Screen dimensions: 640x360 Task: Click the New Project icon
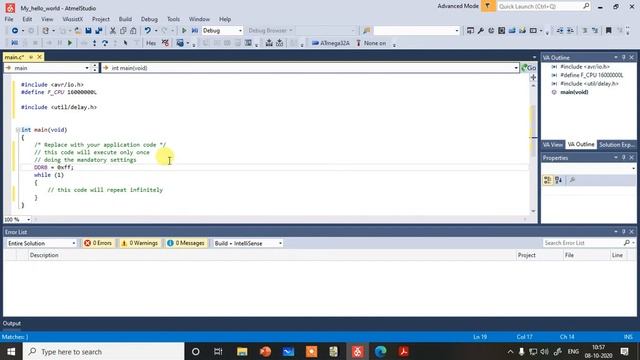[46, 31]
